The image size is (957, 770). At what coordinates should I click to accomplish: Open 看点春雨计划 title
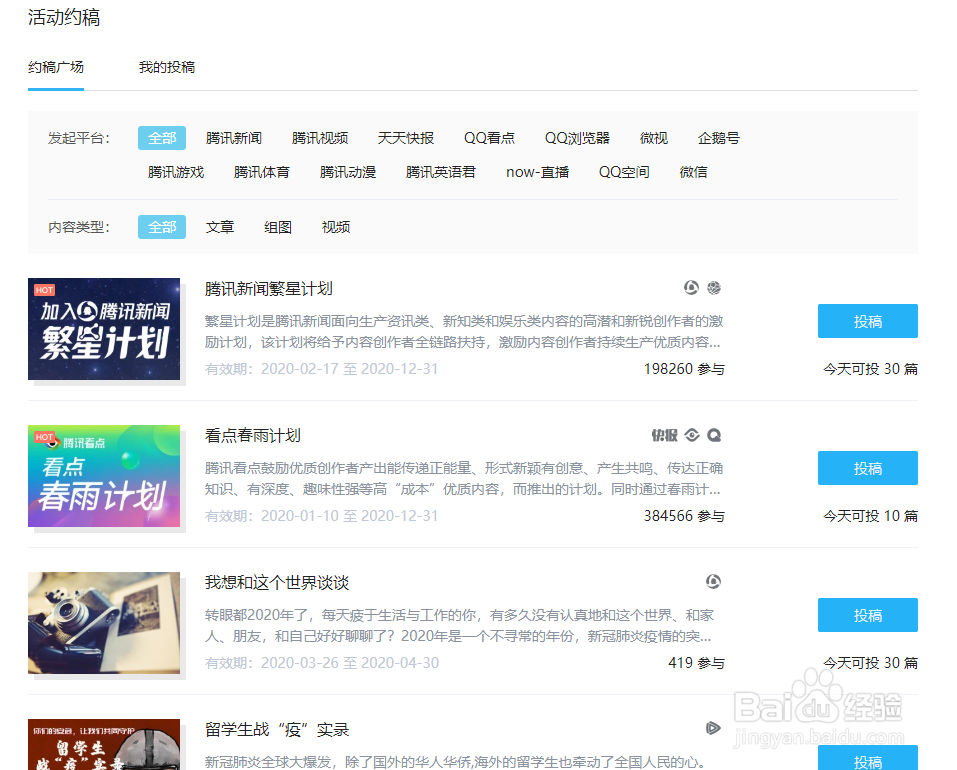[253, 436]
